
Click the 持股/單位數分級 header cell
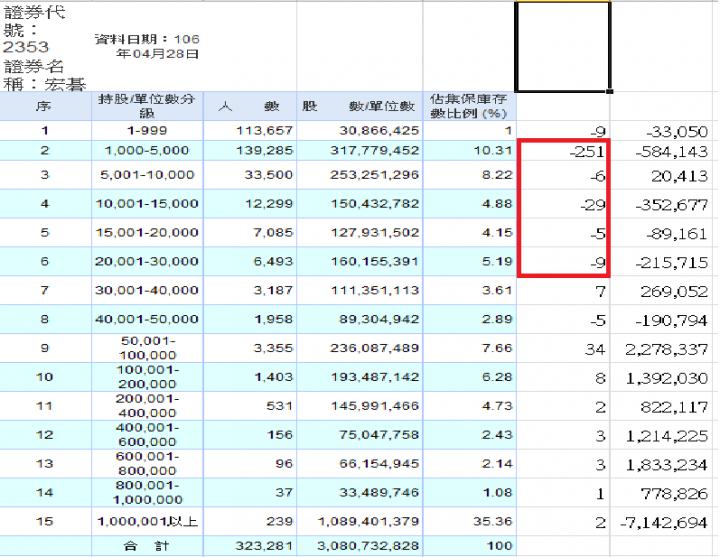click(x=147, y=106)
